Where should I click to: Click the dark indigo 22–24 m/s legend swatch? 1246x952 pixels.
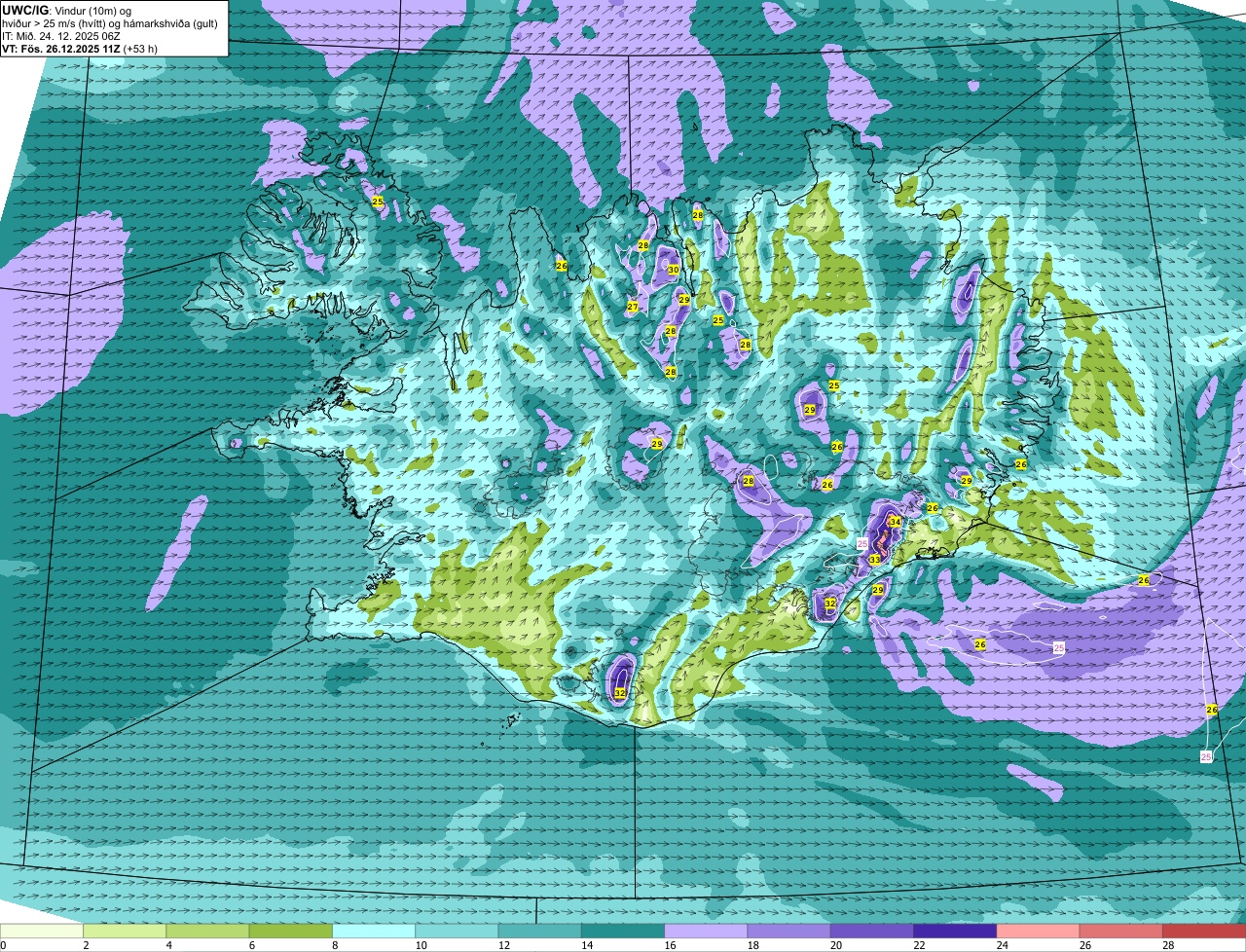coord(955,931)
